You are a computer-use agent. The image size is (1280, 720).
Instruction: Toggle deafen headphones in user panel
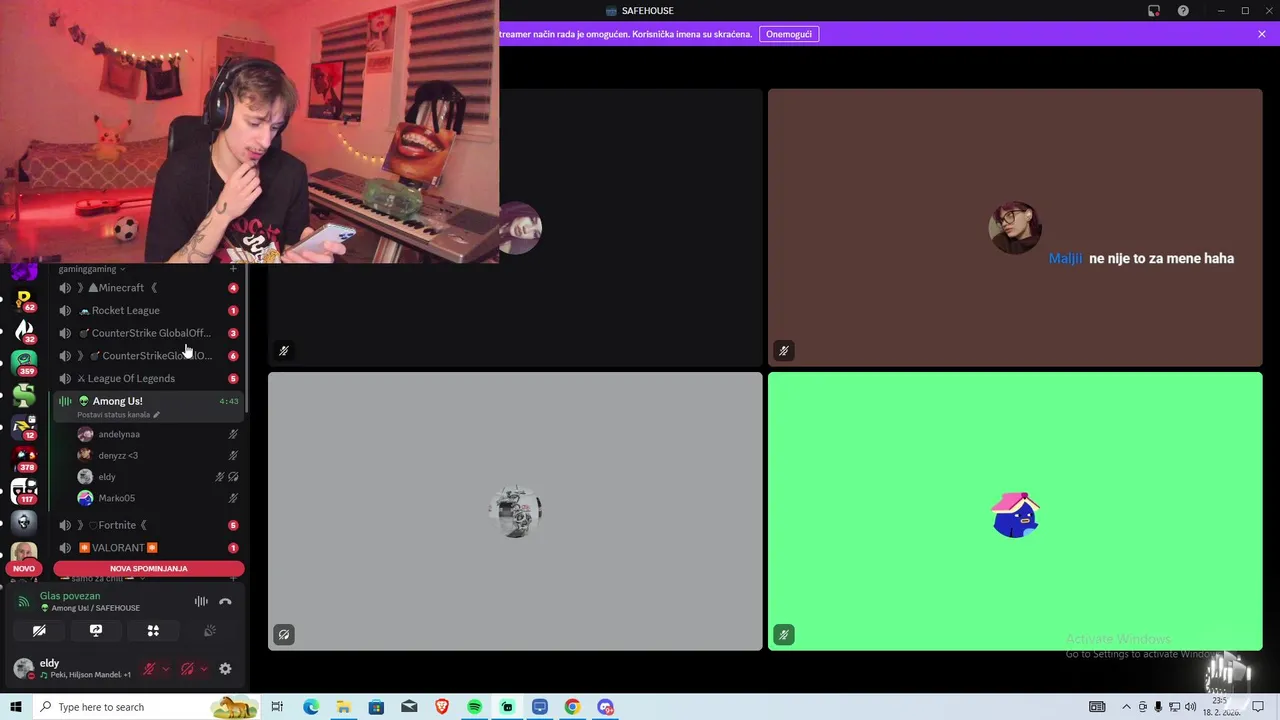(x=187, y=669)
